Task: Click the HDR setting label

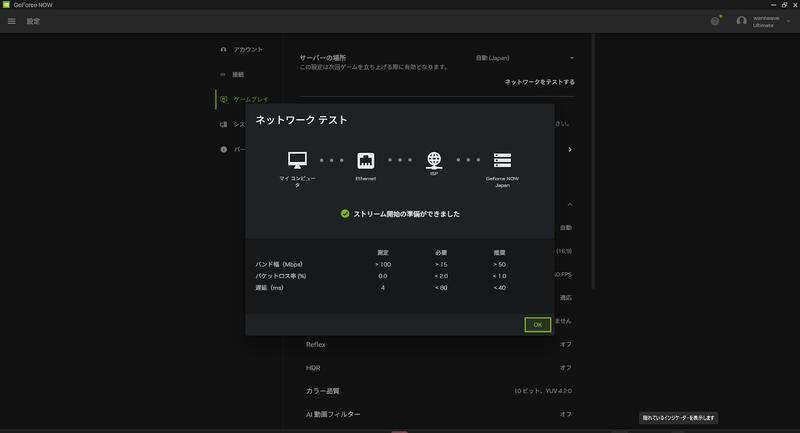Action: pos(313,368)
